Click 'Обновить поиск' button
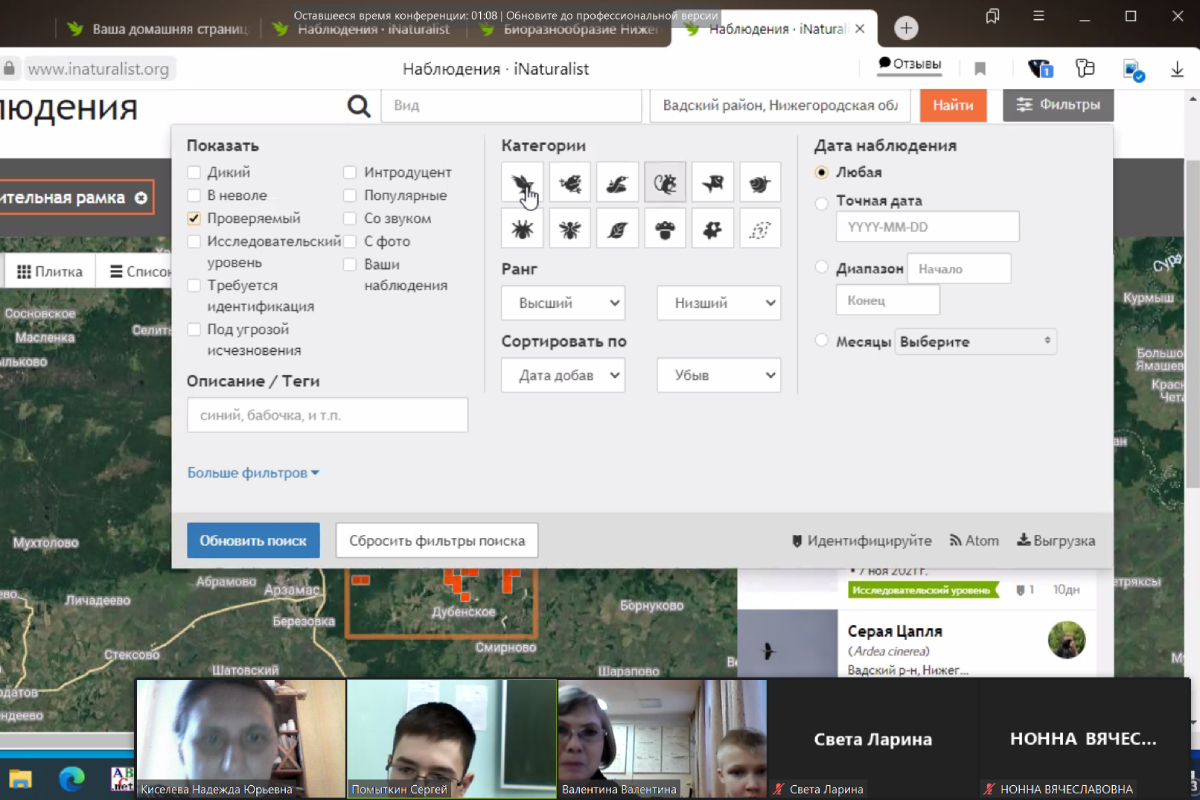The width and height of the screenshot is (1200, 800). 253,540
